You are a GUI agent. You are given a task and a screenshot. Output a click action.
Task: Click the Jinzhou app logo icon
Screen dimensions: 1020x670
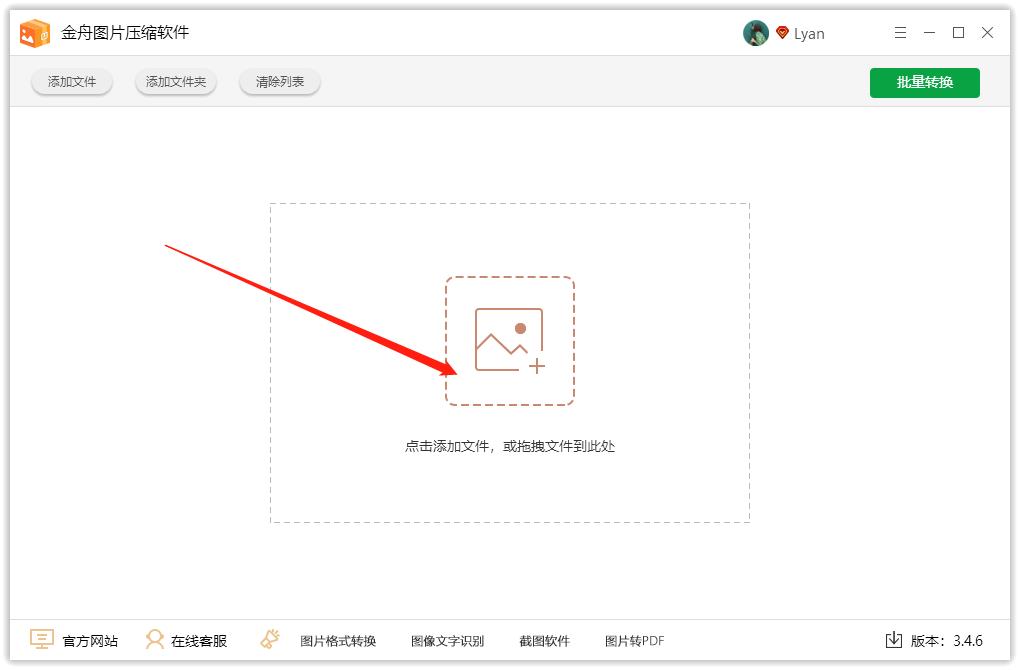pos(36,32)
